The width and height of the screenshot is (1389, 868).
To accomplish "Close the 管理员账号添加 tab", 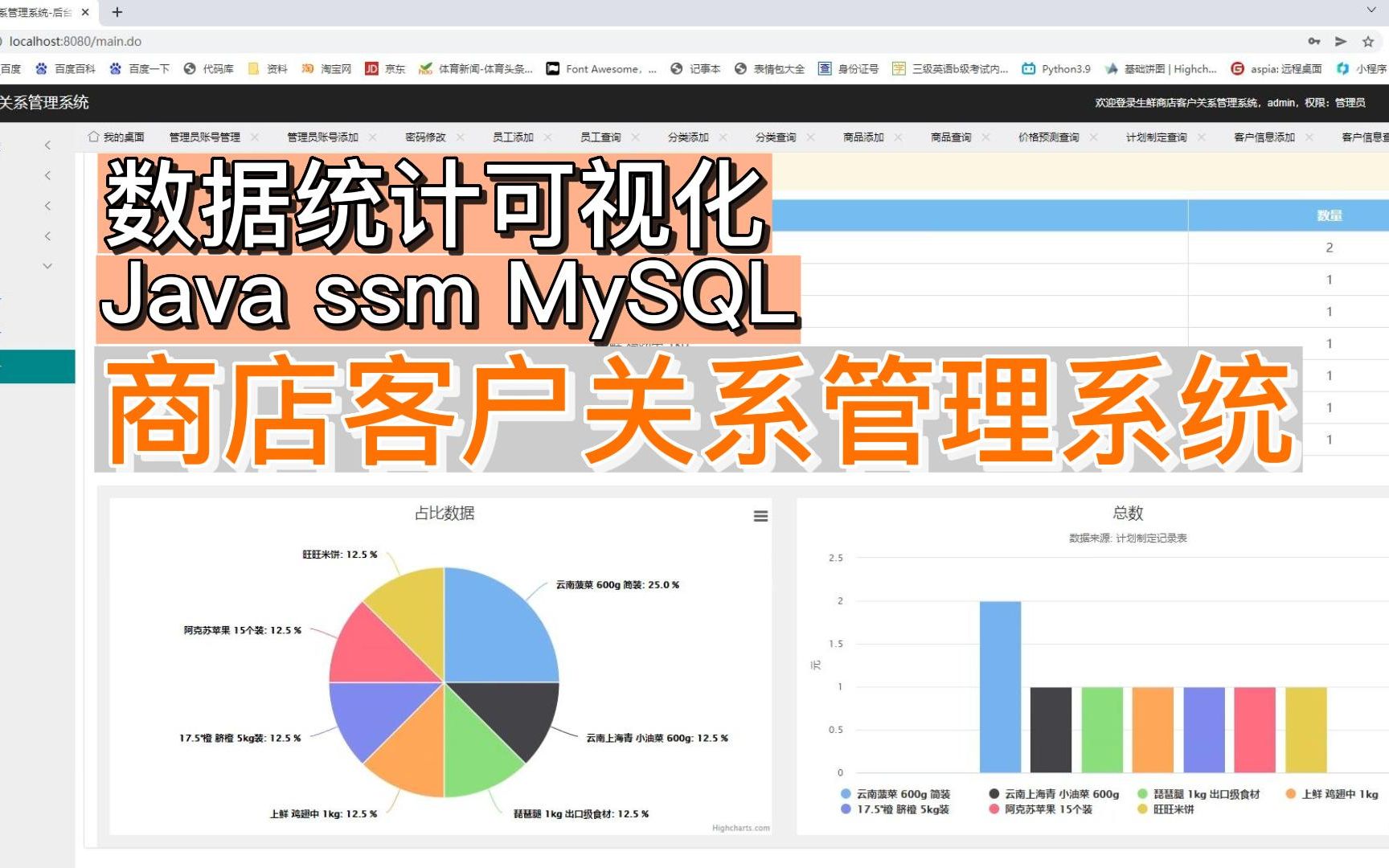I will point(372,137).
